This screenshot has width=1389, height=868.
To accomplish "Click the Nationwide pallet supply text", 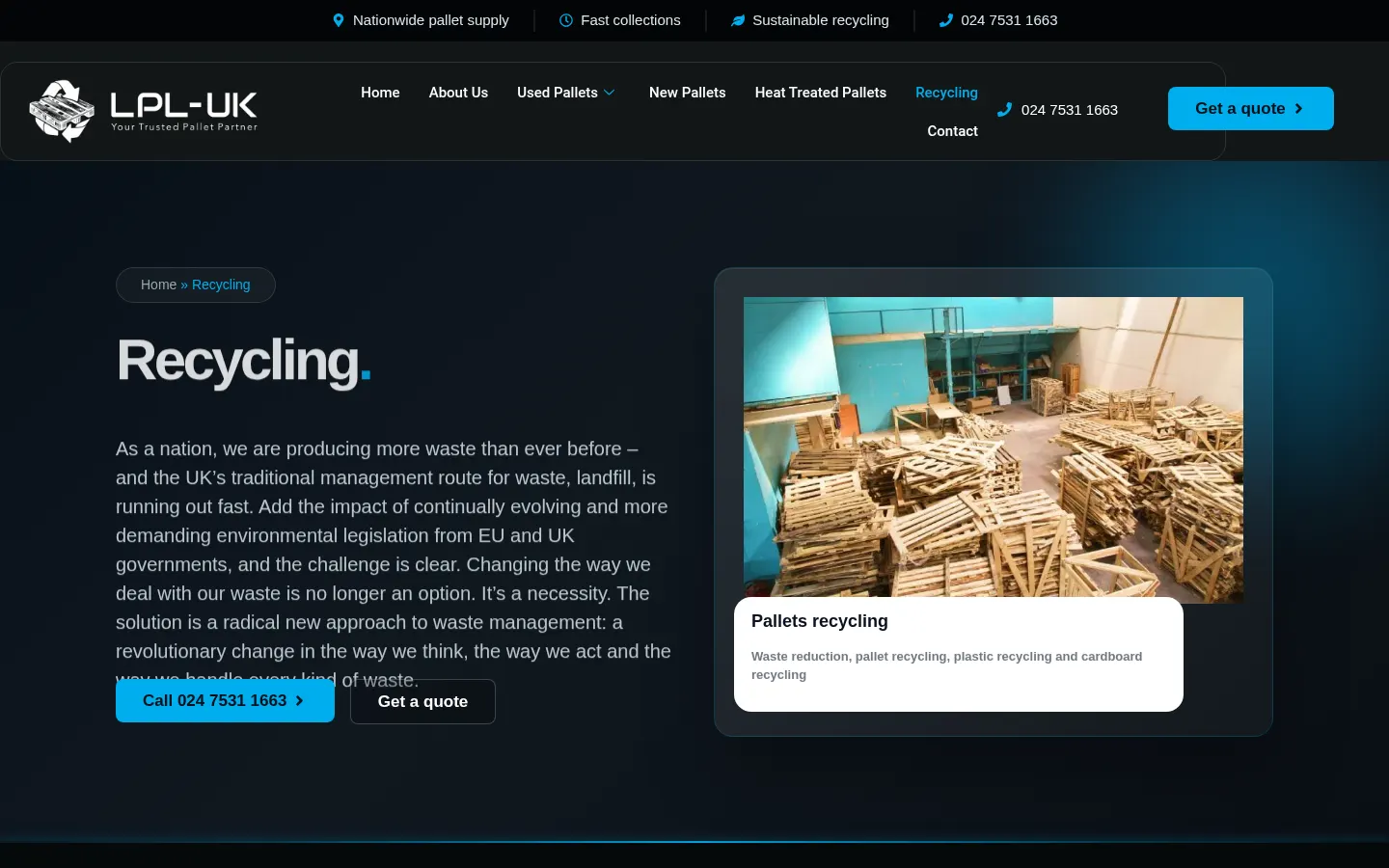I will coord(431,20).
